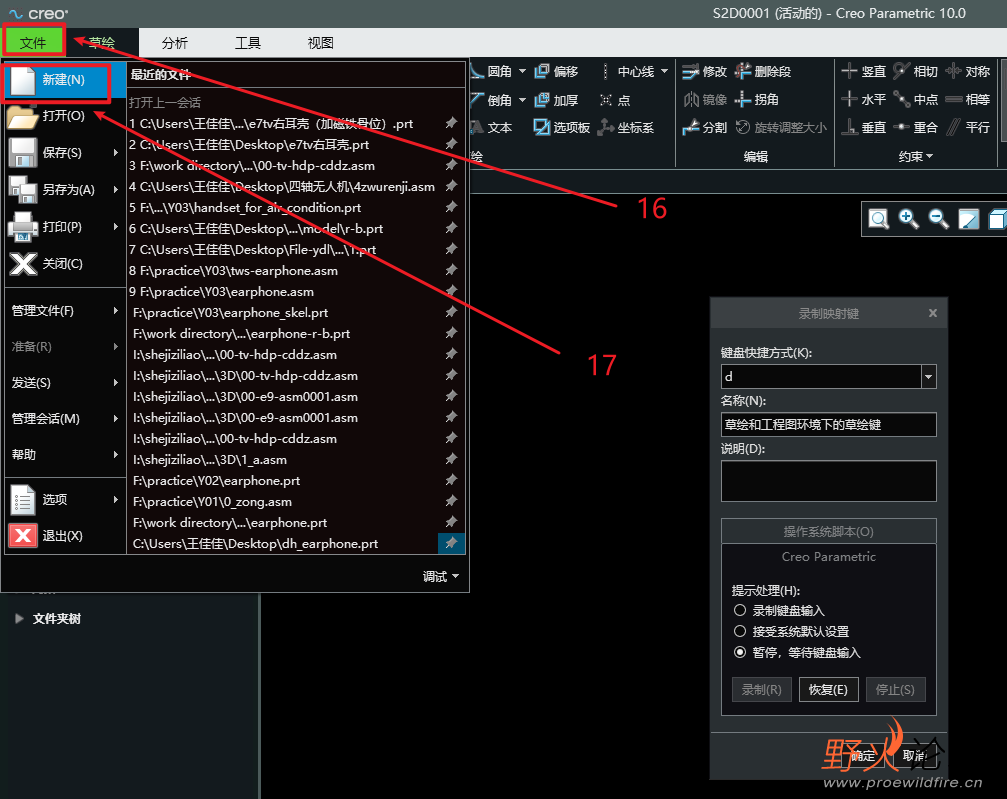Image resolution: width=1007 pixels, height=799 pixels.
Task: Apply the Symmetric (对称) constraint
Action: click(968, 71)
